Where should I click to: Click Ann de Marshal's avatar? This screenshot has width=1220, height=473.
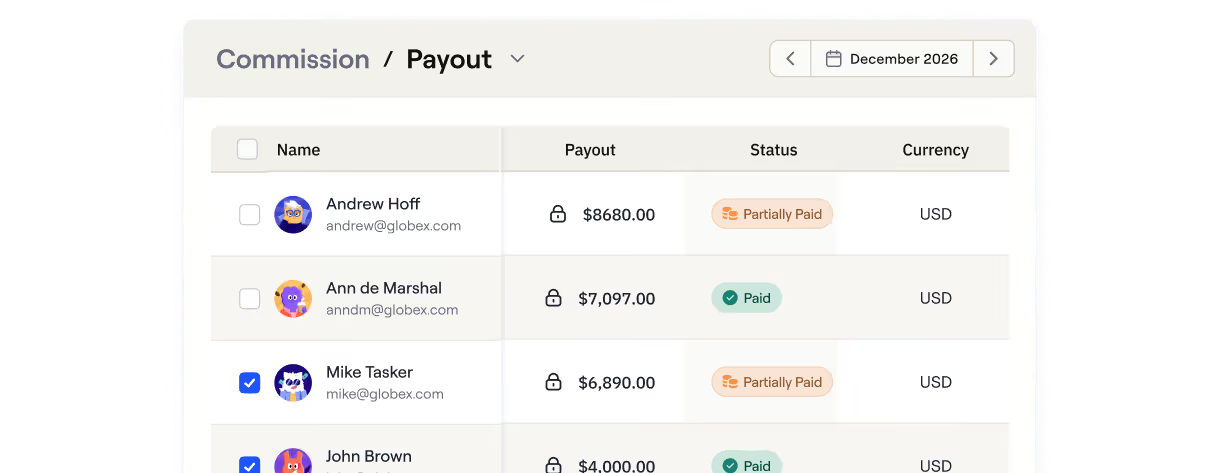pyautogui.click(x=293, y=298)
